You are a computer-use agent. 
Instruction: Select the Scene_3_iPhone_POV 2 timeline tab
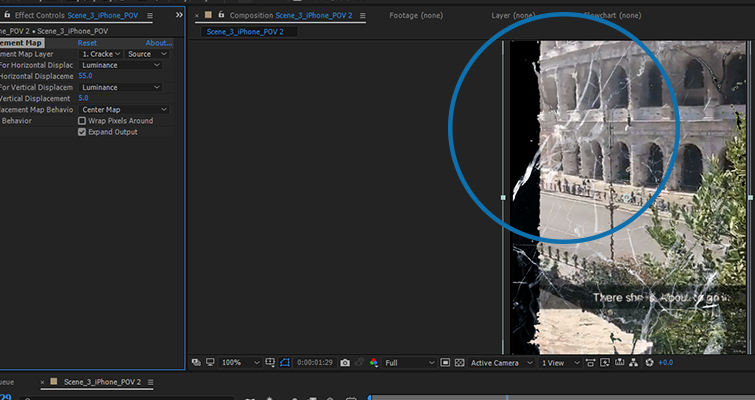coord(103,382)
